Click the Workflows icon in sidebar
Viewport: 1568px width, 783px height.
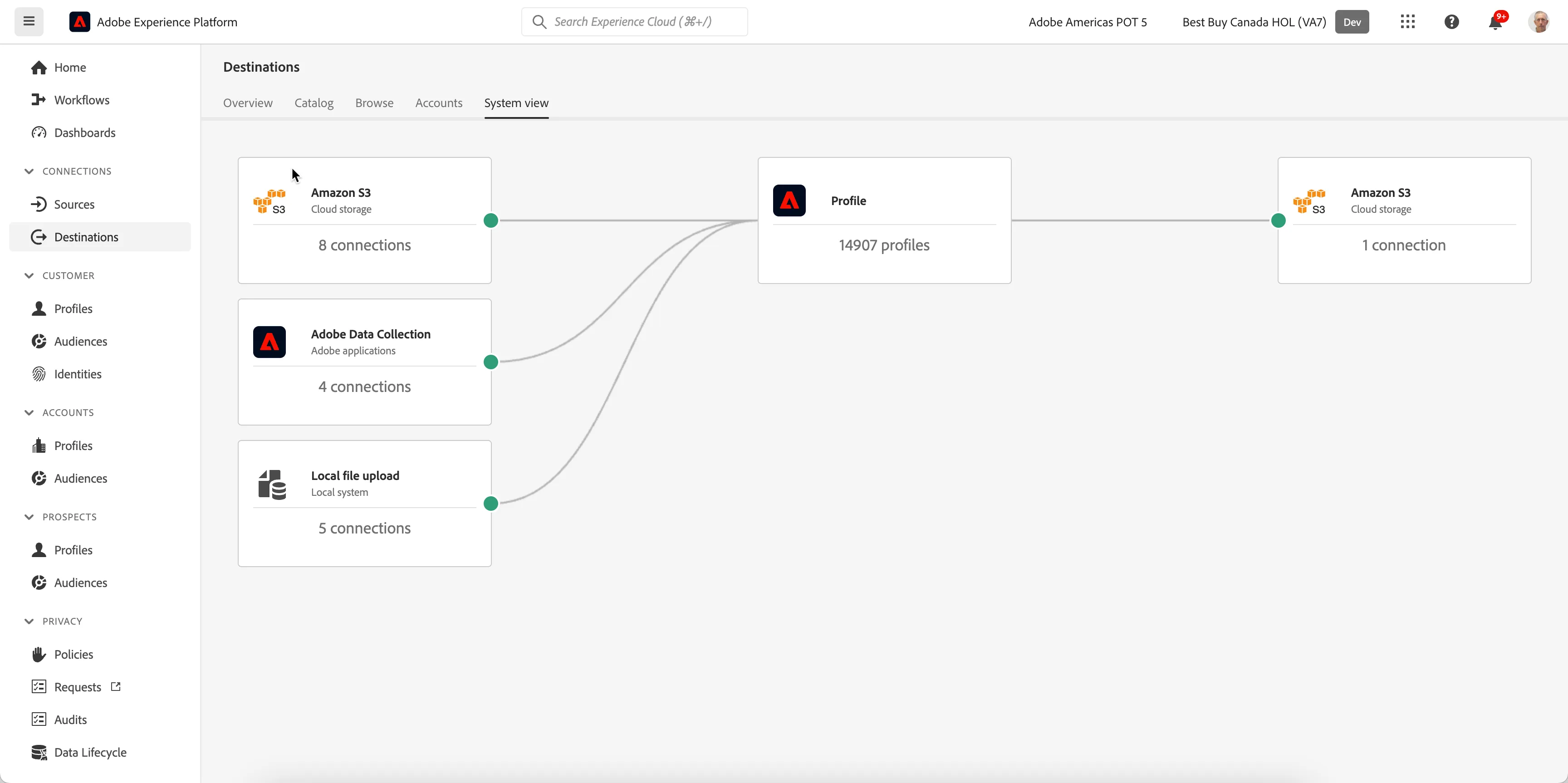tap(39, 100)
